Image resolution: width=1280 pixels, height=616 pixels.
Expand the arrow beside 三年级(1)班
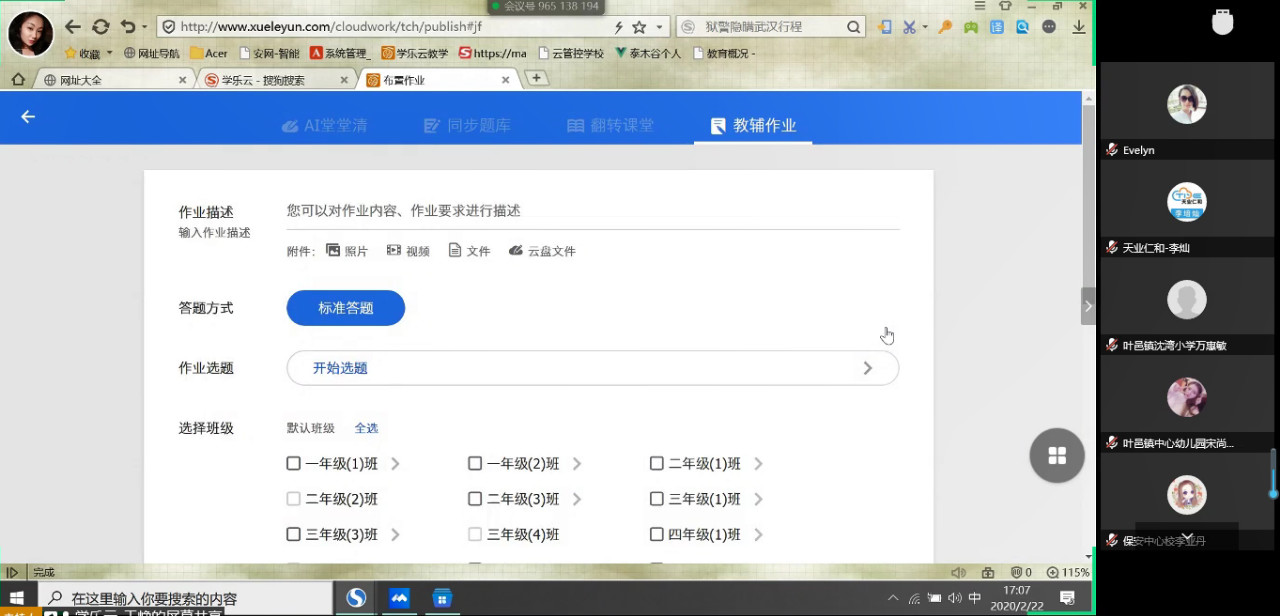758,499
